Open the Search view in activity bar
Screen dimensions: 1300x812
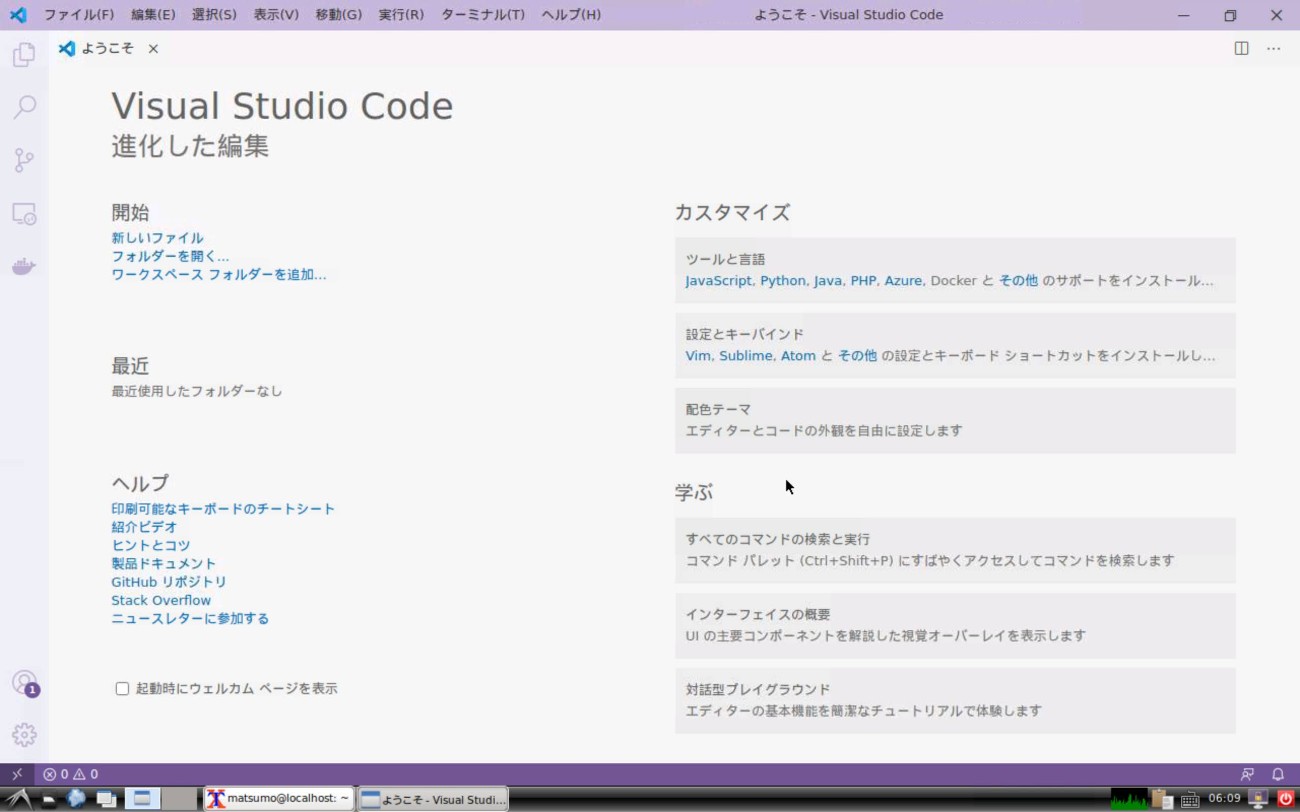(x=24, y=107)
